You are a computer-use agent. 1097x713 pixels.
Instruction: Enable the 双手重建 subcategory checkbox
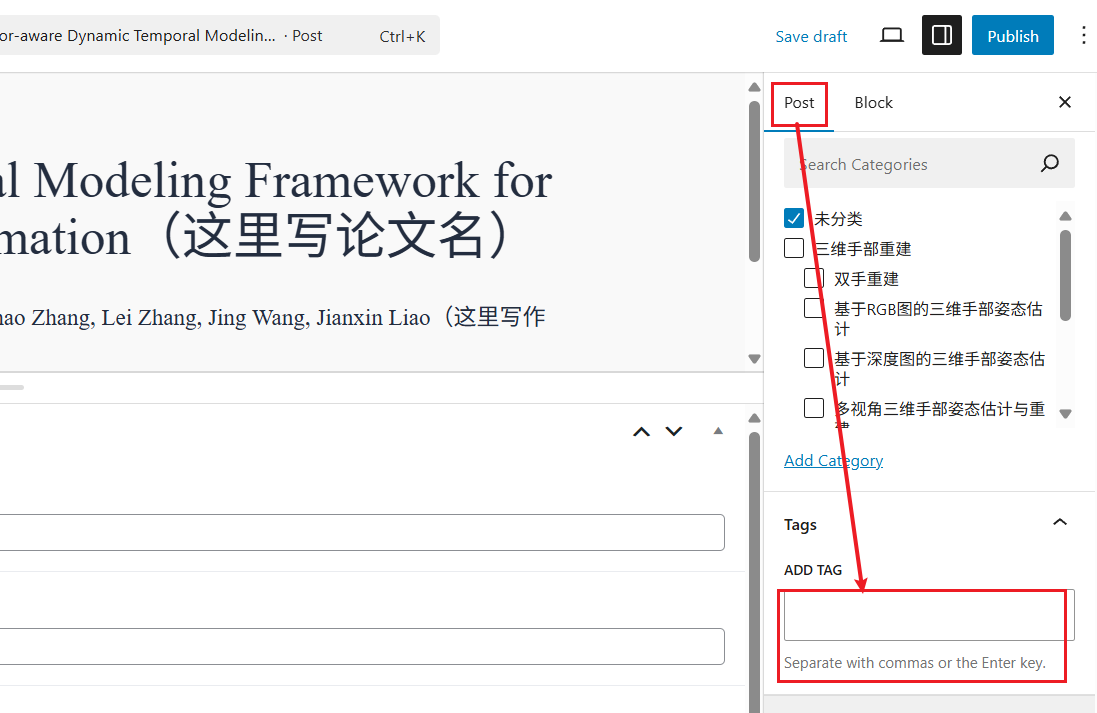[x=814, y=278]
